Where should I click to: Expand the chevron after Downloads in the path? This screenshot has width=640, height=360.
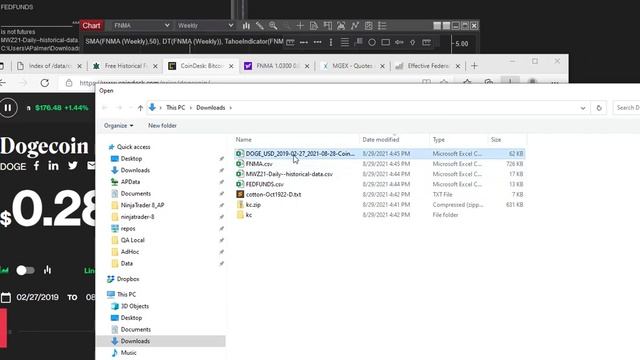tap(231, 108)
